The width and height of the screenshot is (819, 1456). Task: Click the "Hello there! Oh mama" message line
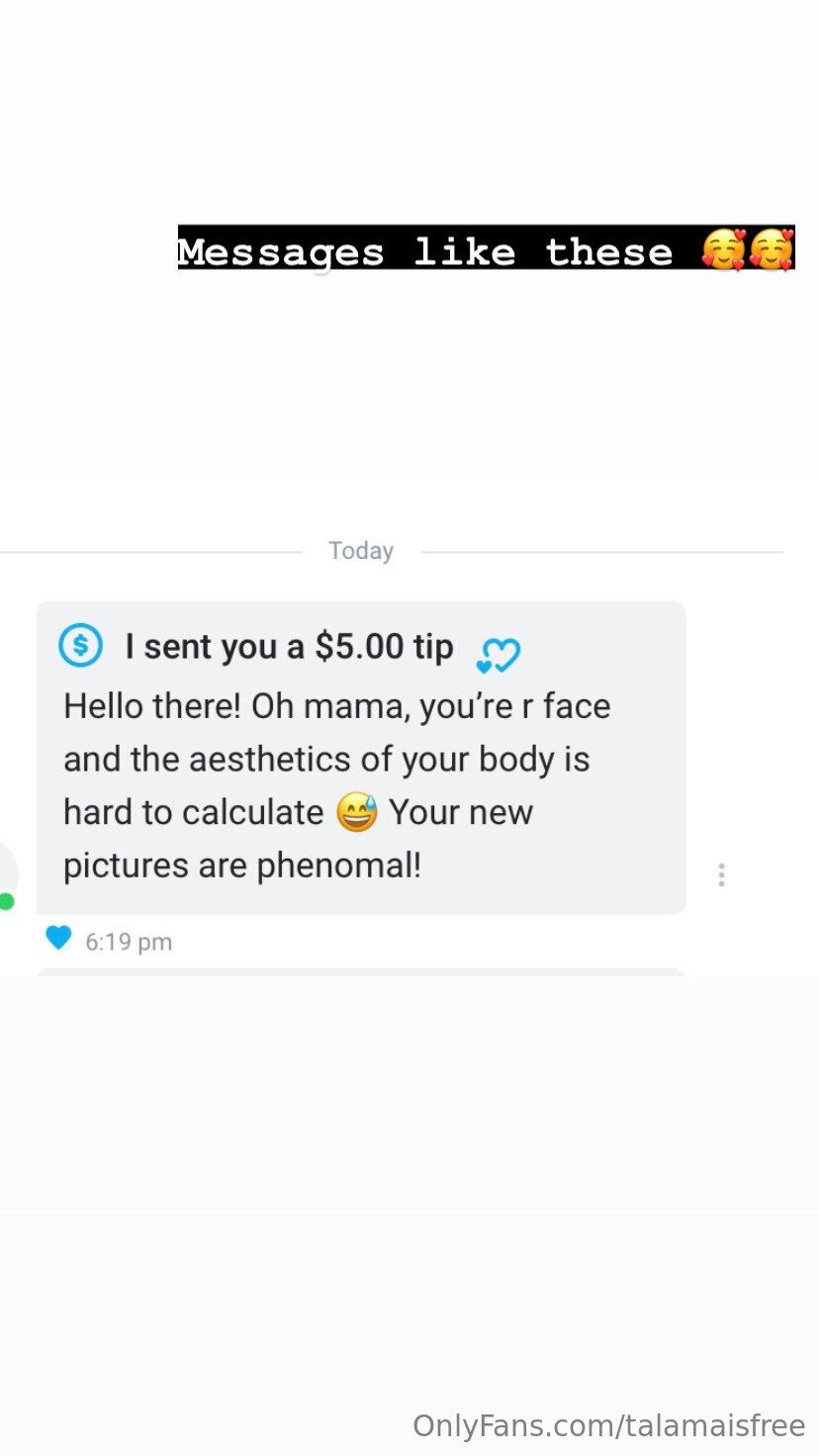(336, 706)
